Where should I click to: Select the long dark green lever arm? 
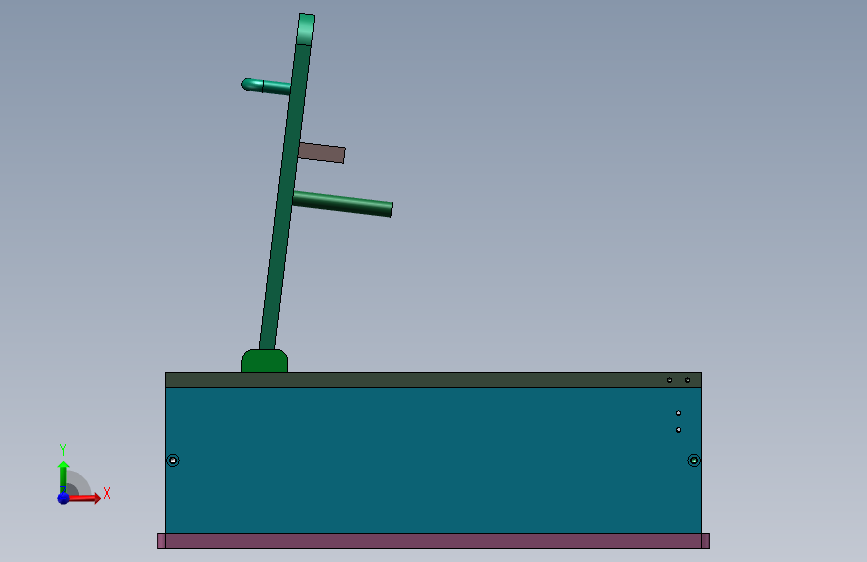[x=284, y=196]
